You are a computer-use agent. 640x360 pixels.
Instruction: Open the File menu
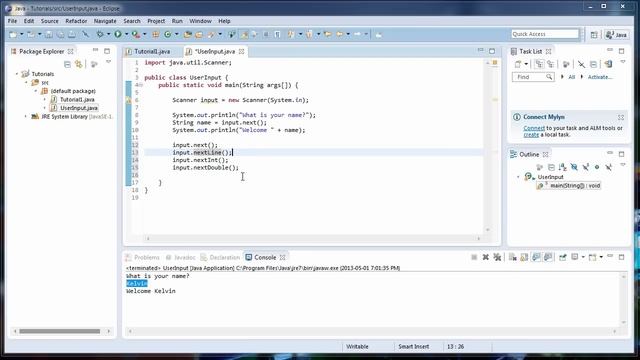pos(12,21)
